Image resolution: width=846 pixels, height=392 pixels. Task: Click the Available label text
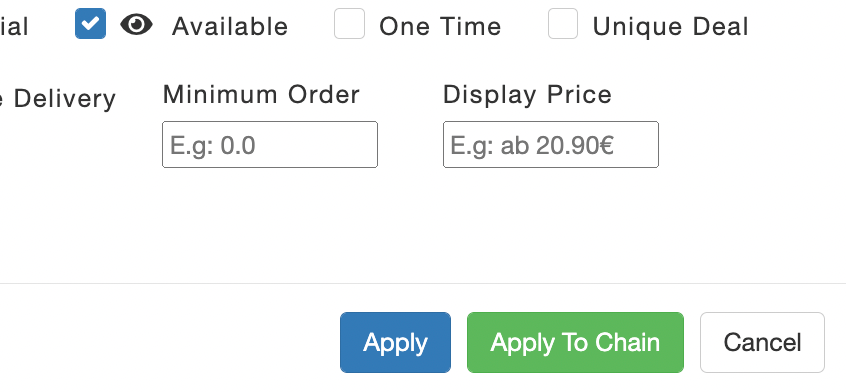pos(230,26)
